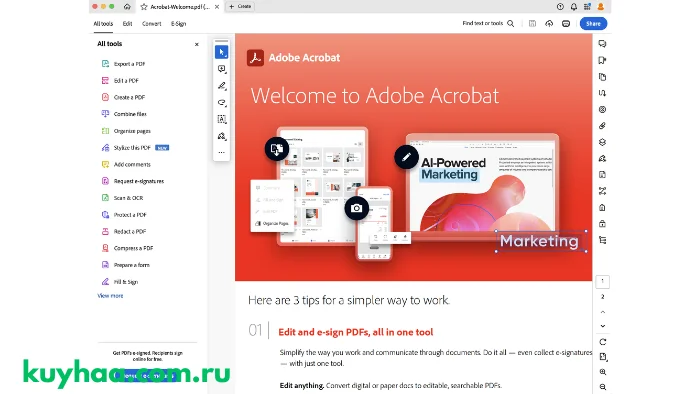The width and height of the screenshot is (700, 394).
Task: Zoom in with magnifier plus icon
Action: (x=603, y=372)
